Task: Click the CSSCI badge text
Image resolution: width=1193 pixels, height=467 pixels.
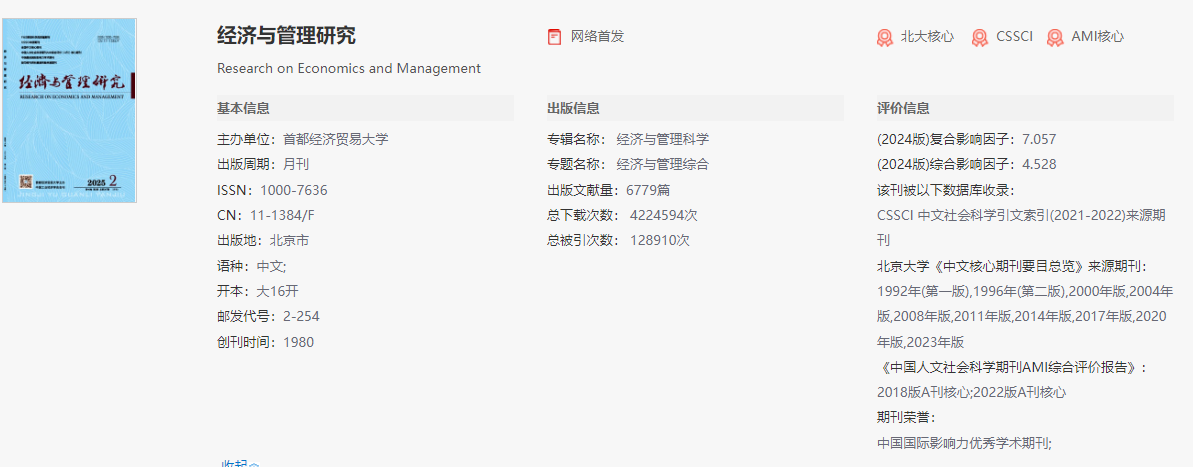Action: pos(1014,37)
